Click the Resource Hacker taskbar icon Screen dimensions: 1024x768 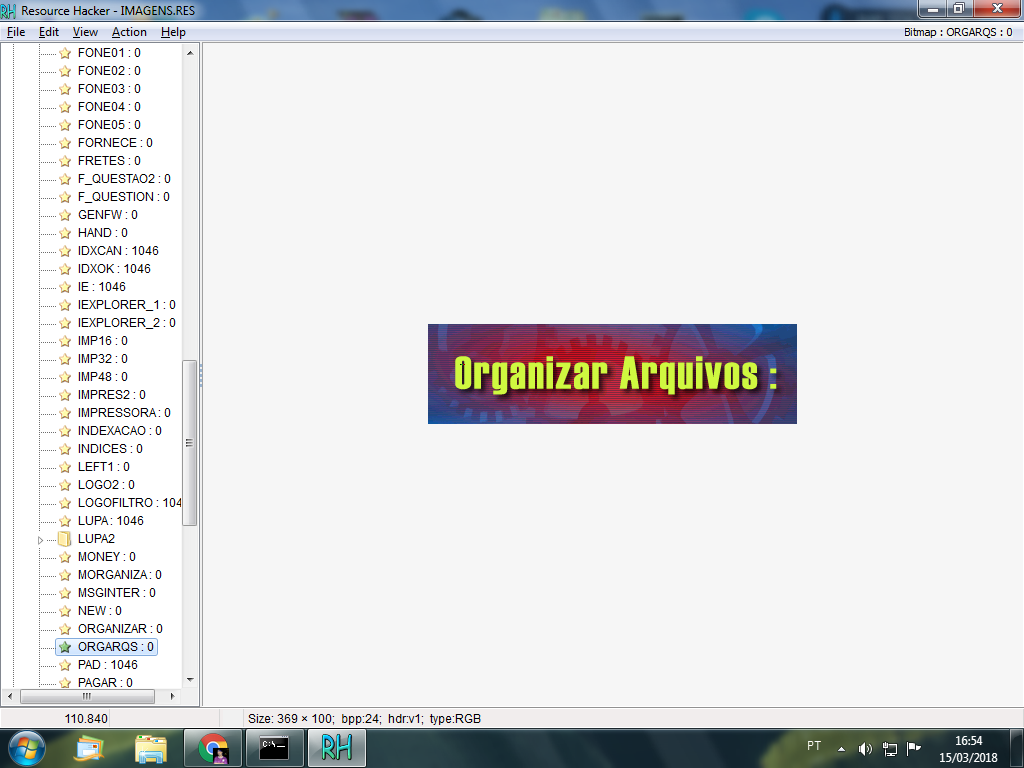(336, 747)
